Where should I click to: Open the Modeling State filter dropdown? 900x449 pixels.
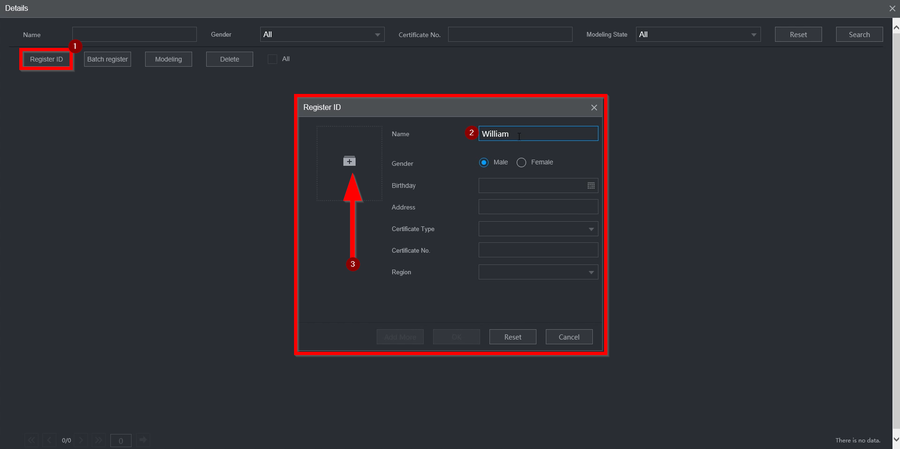coord(753,34)
